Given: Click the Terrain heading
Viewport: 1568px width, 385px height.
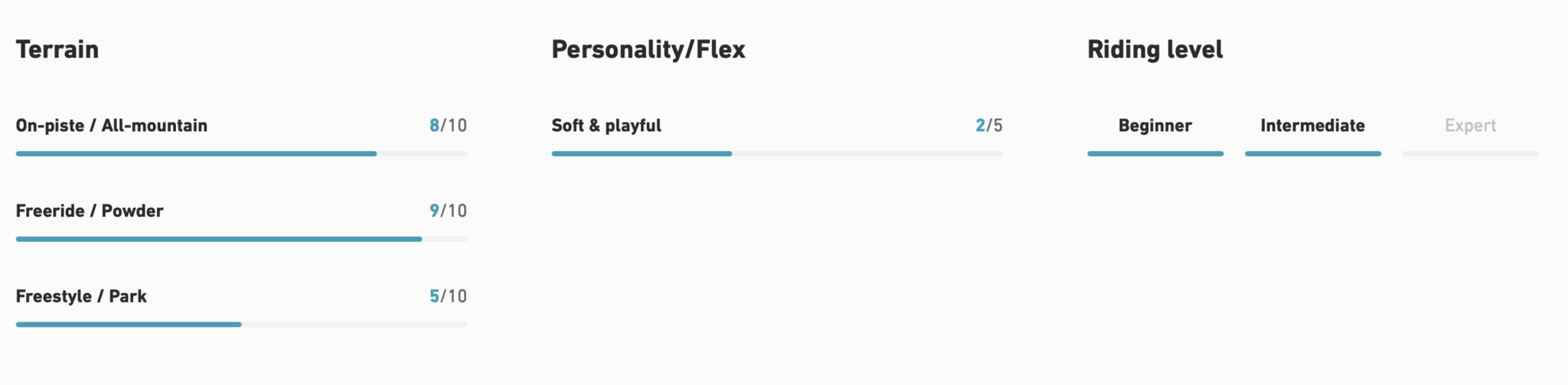Looking at the screenshot, I should 57,50.
